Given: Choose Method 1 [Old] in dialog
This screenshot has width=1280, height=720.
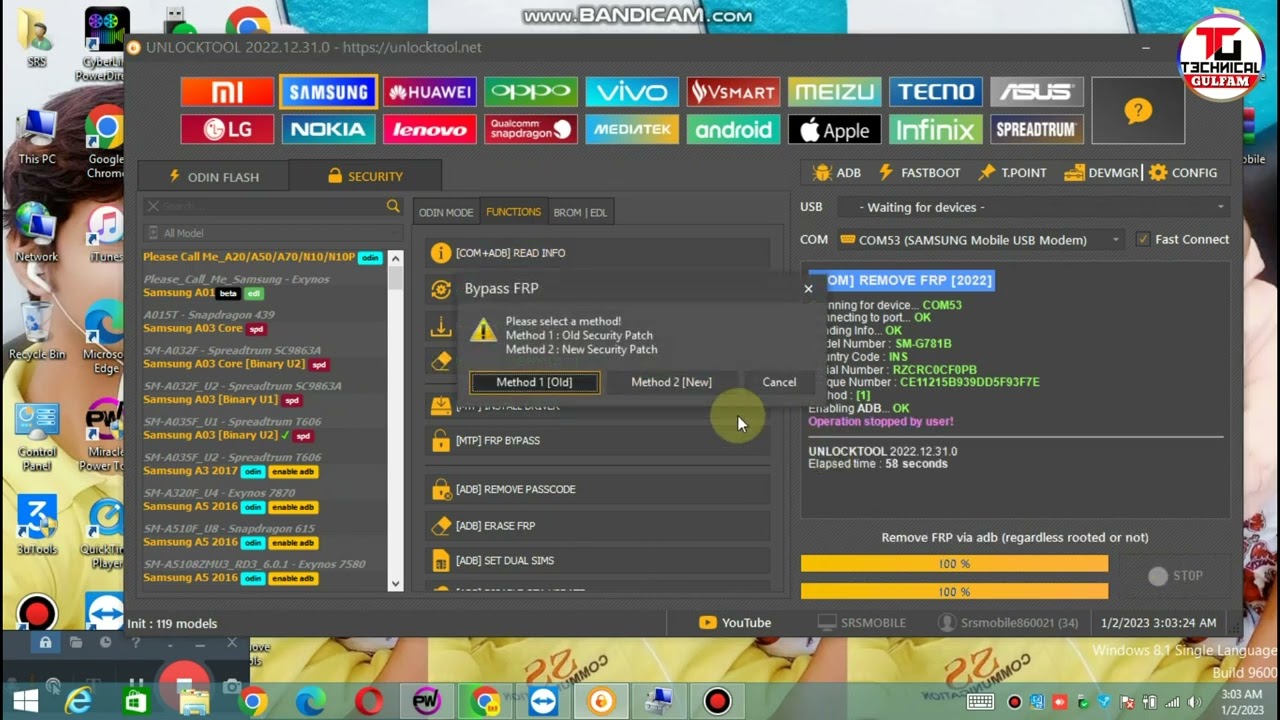Looking at the screenshot, I should [x=535, y=382].
